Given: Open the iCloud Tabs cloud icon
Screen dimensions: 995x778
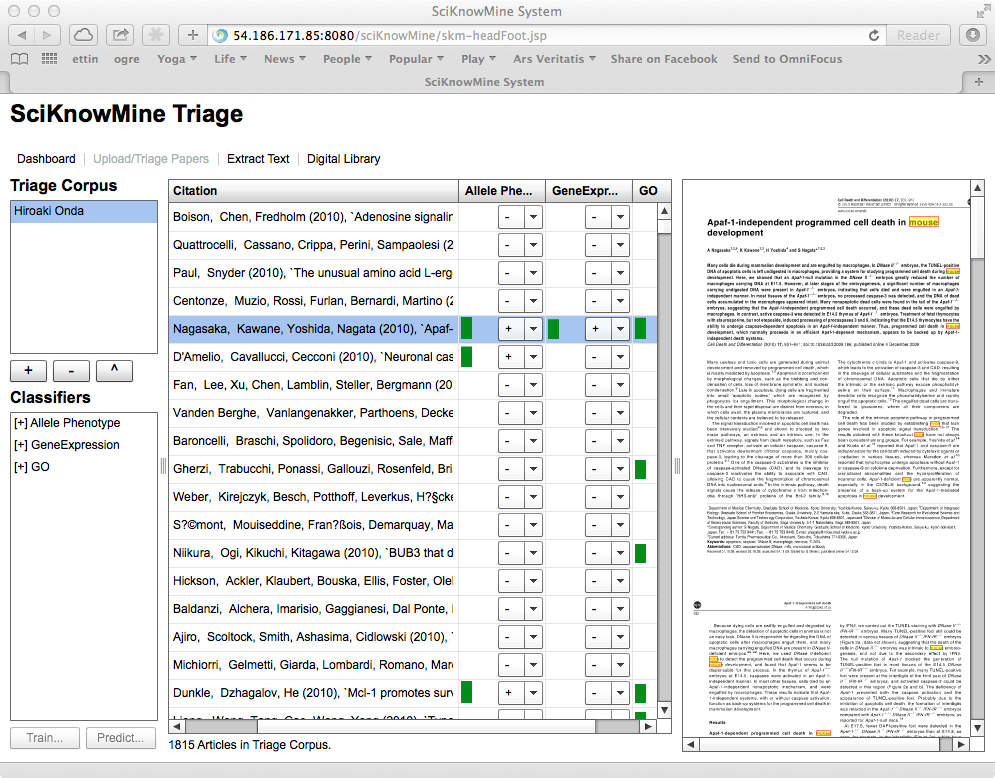Looking at the screenshot, I should pyautogui.click(x=83, y=35).
